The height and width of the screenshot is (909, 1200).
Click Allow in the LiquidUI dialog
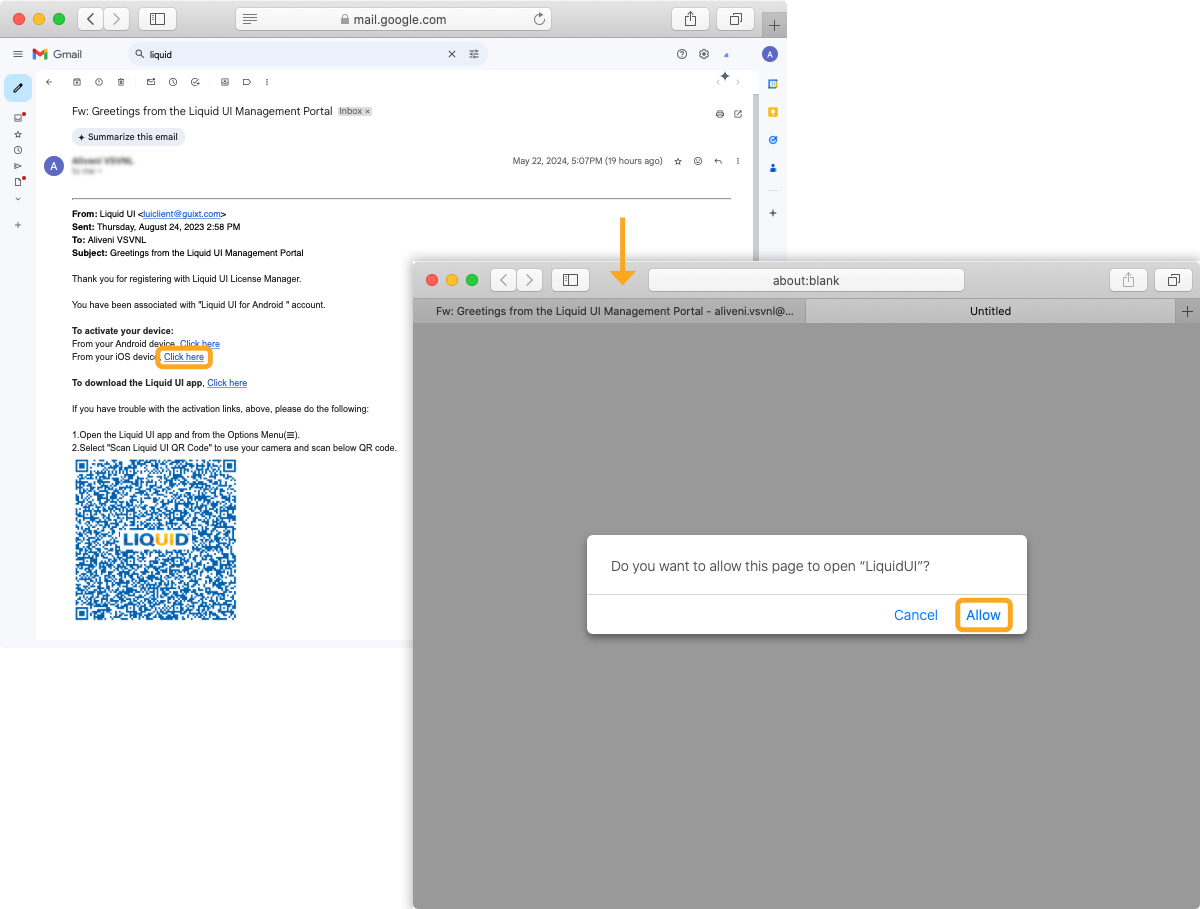click(x=983, y=615)
